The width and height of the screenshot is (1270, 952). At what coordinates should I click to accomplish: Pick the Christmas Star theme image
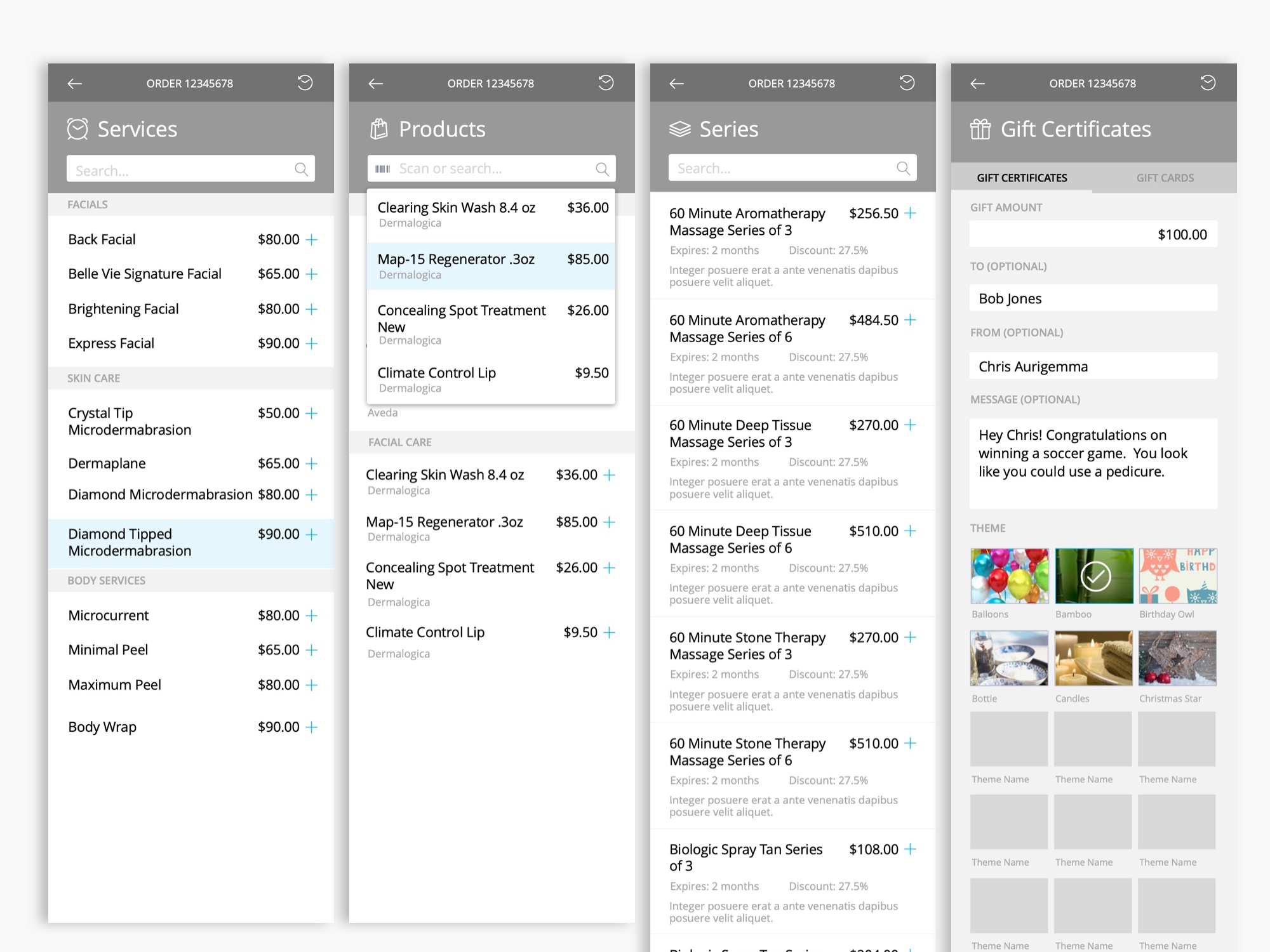click(1177, 658)
